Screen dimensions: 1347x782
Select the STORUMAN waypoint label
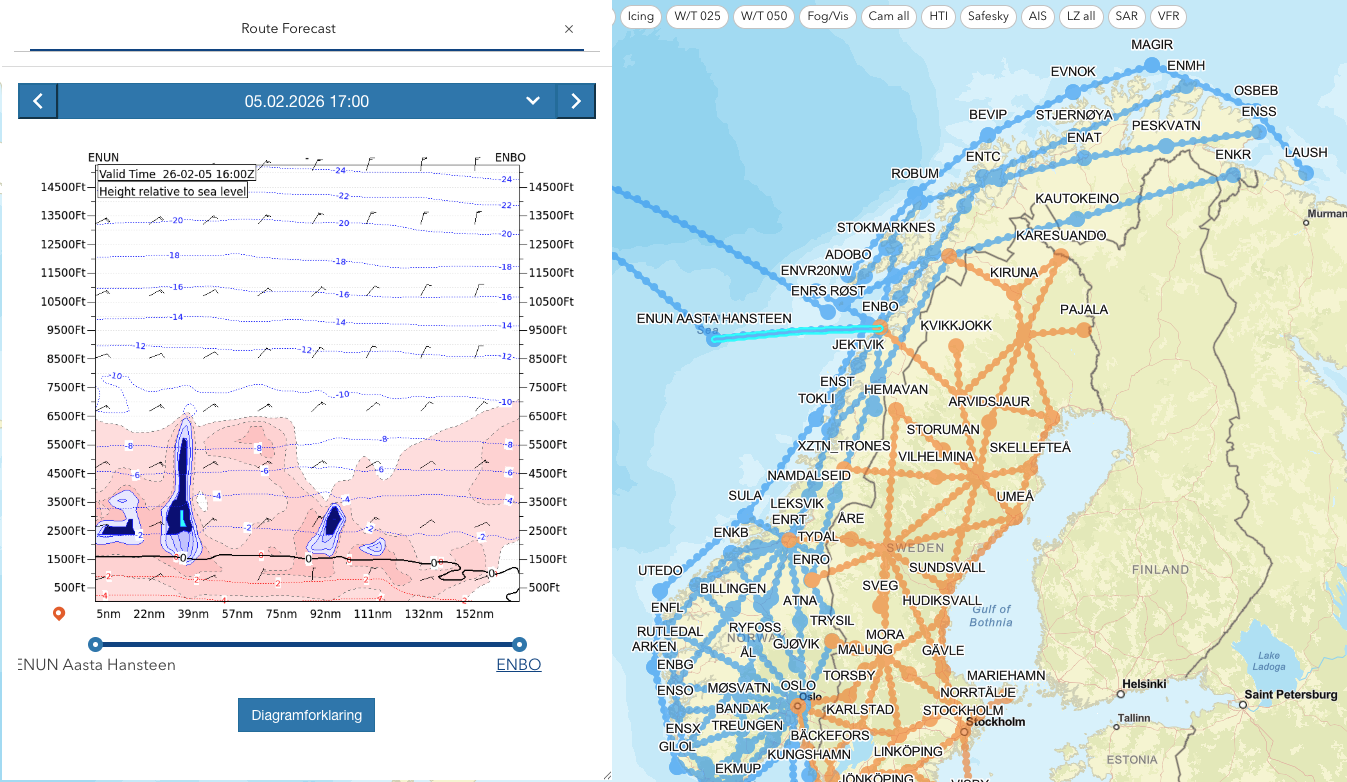tap(943, 430)
